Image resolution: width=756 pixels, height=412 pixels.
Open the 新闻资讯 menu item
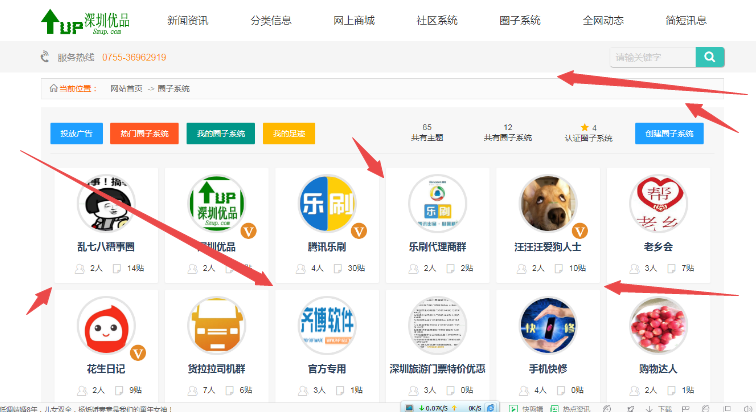187,20
